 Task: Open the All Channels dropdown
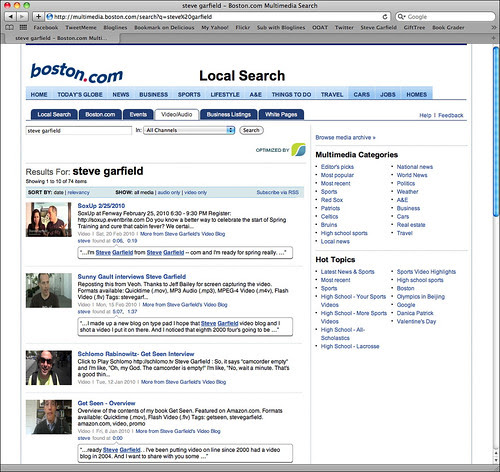189,130
